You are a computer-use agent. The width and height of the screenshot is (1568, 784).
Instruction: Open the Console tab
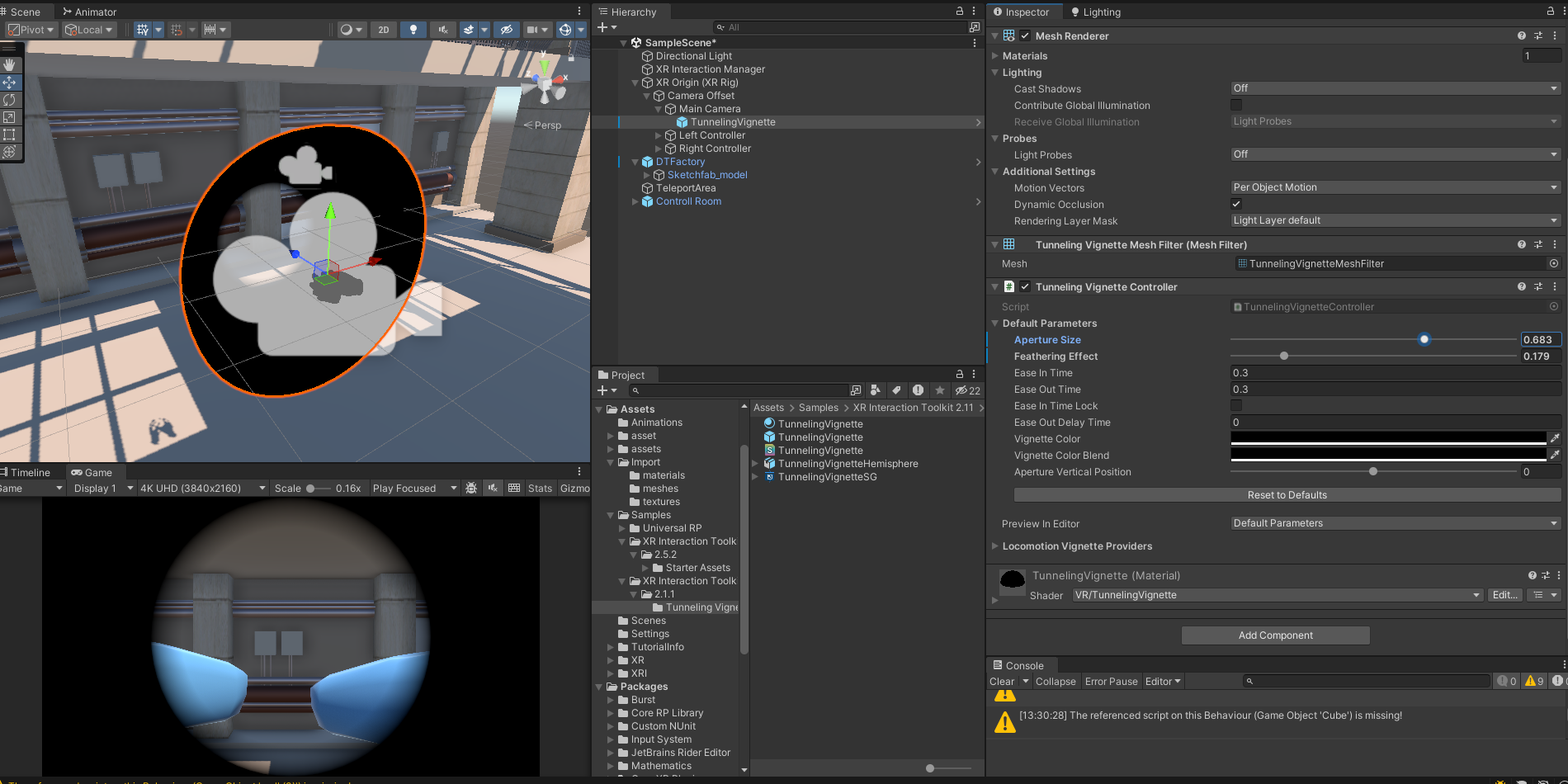1018,665
